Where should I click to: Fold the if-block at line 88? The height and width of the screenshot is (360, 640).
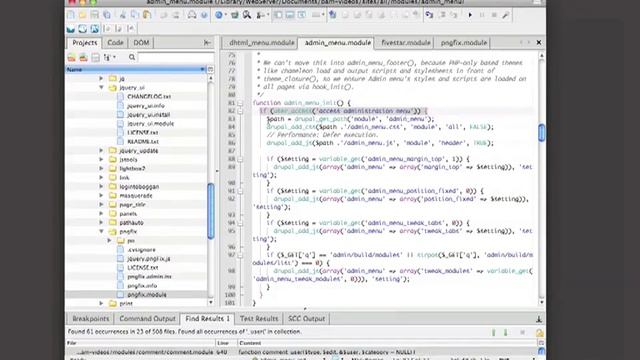point(240,159)
